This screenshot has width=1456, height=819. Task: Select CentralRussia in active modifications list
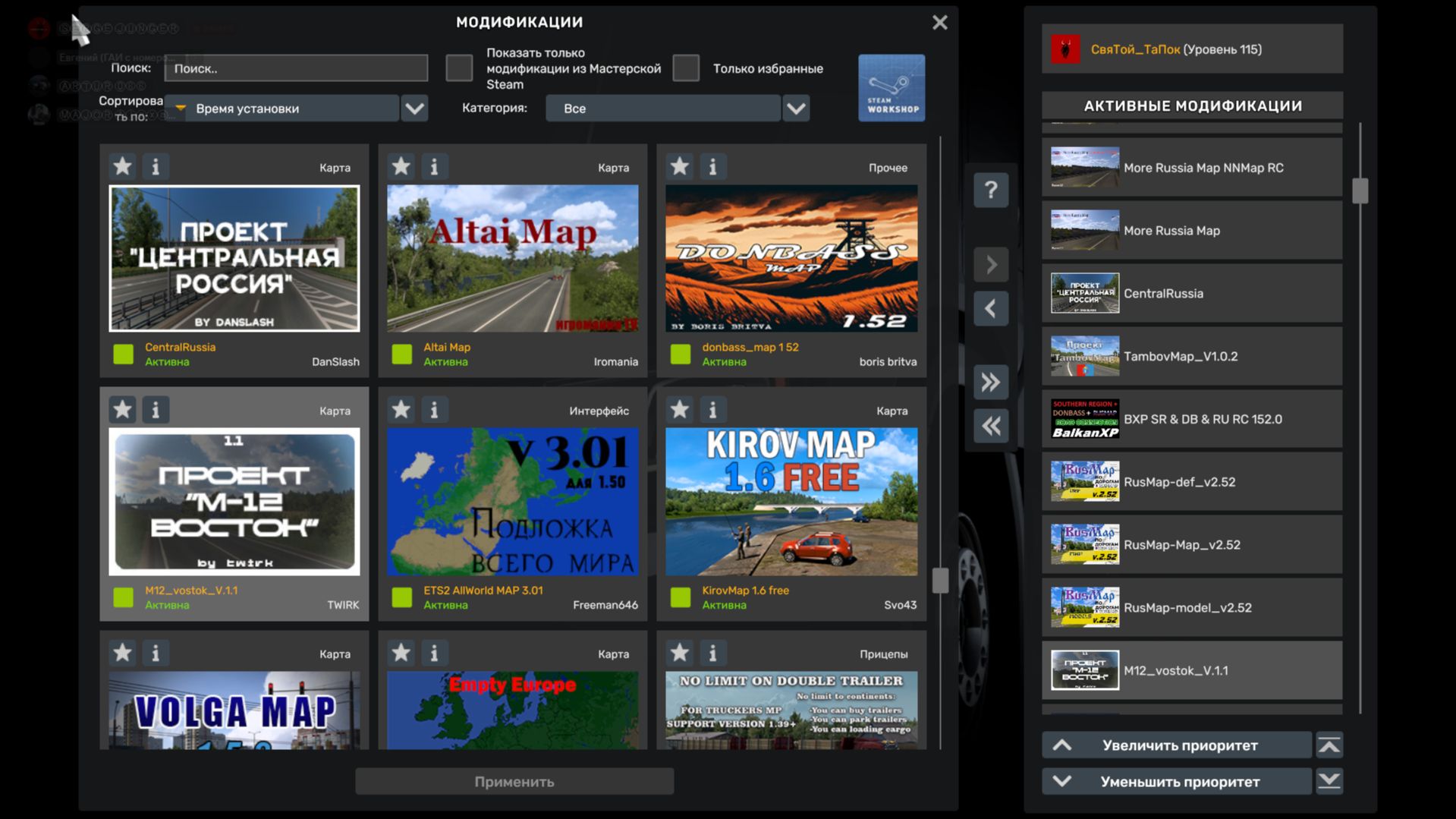pyautogui.click(x=1191, y=294)
